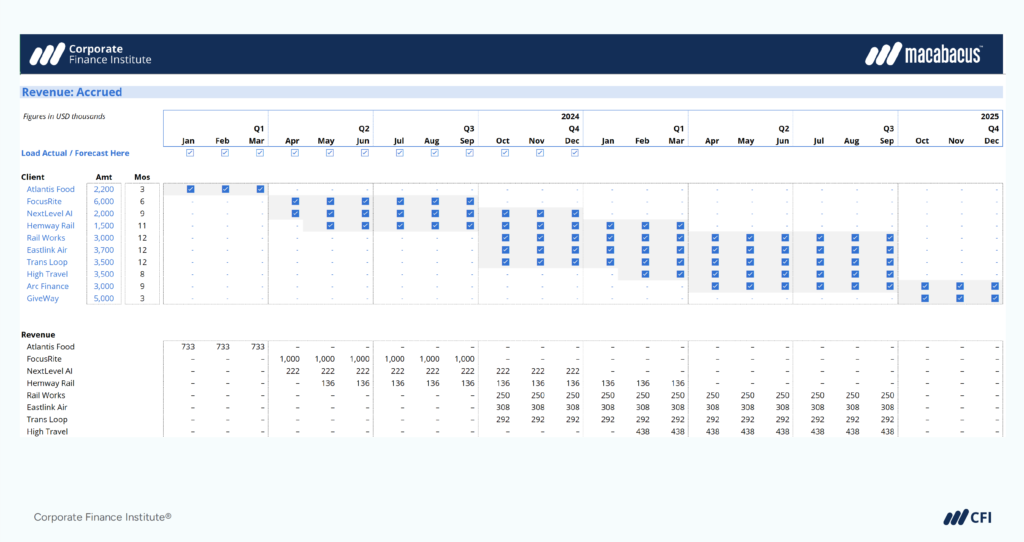Click FocusRite amount cell showing 6,000
The image size is (1024, 542).
click(x=104, y=201)
